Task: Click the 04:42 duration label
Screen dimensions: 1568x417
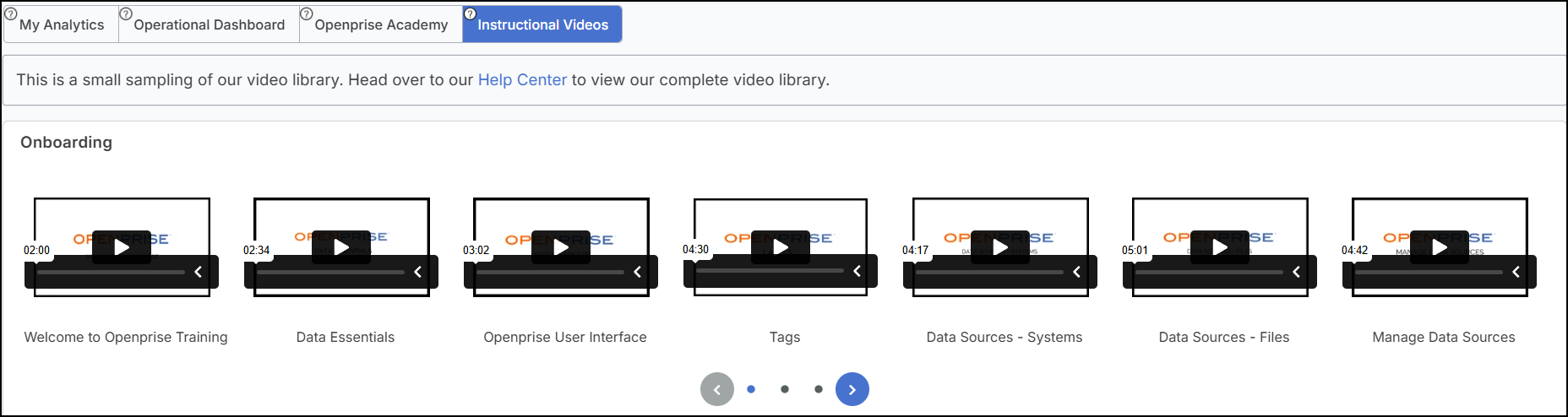Action: [1354, 250]
